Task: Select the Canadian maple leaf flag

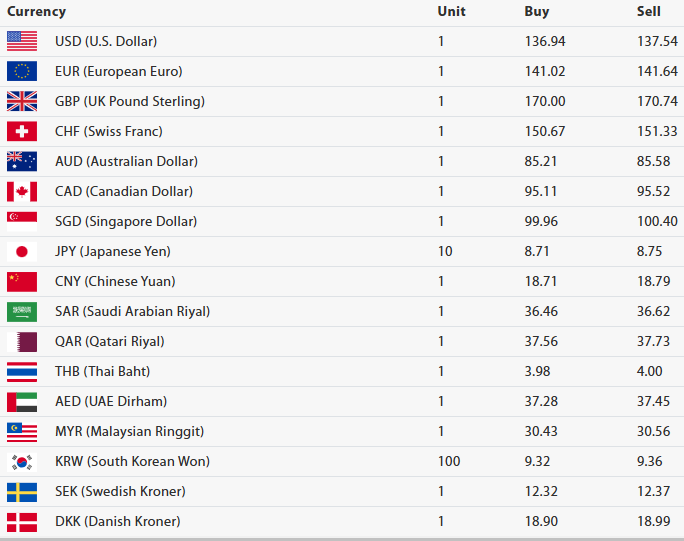Action: (22, 191)
